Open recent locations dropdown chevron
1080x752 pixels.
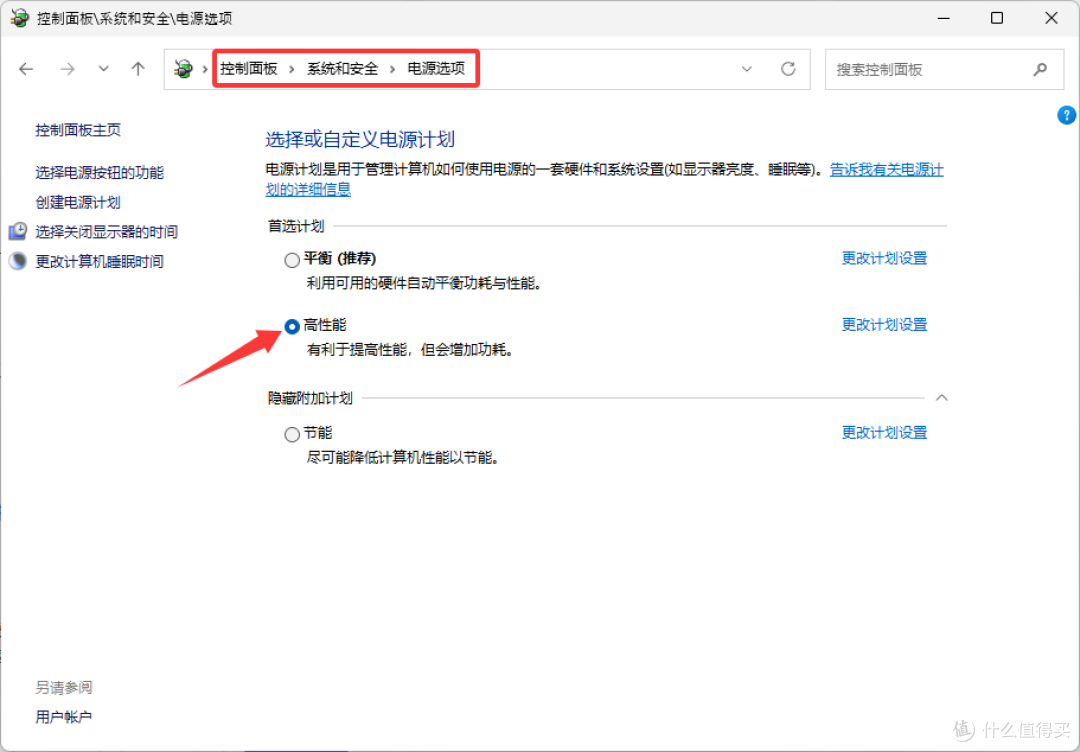pyautogui.click(x=103, y=69)
